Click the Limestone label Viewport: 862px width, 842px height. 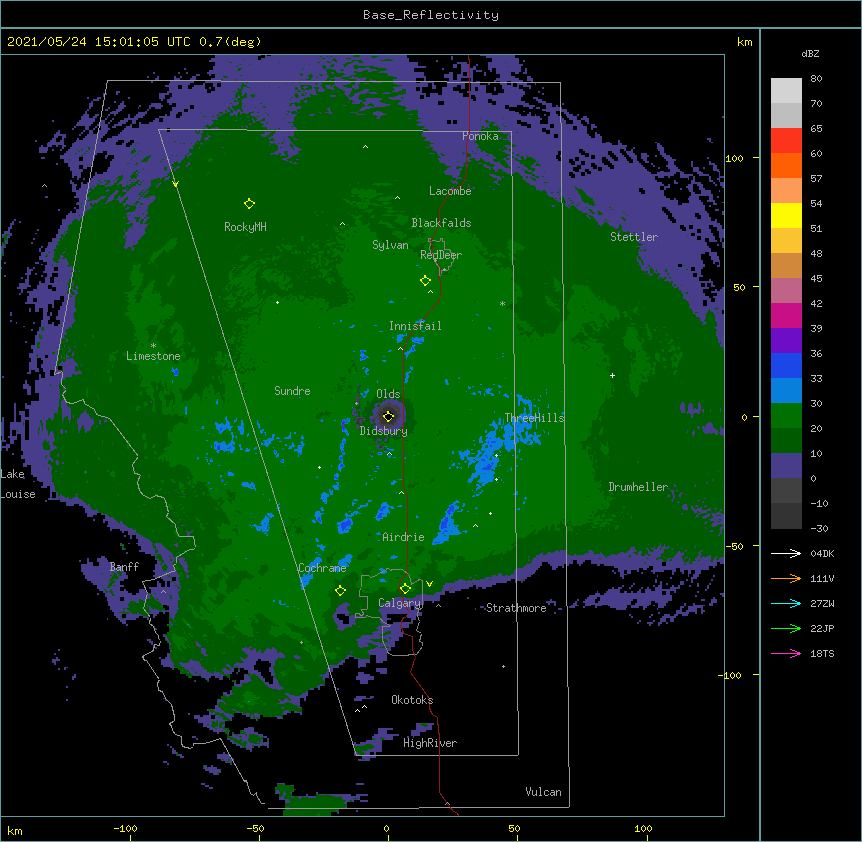(153, 356)
